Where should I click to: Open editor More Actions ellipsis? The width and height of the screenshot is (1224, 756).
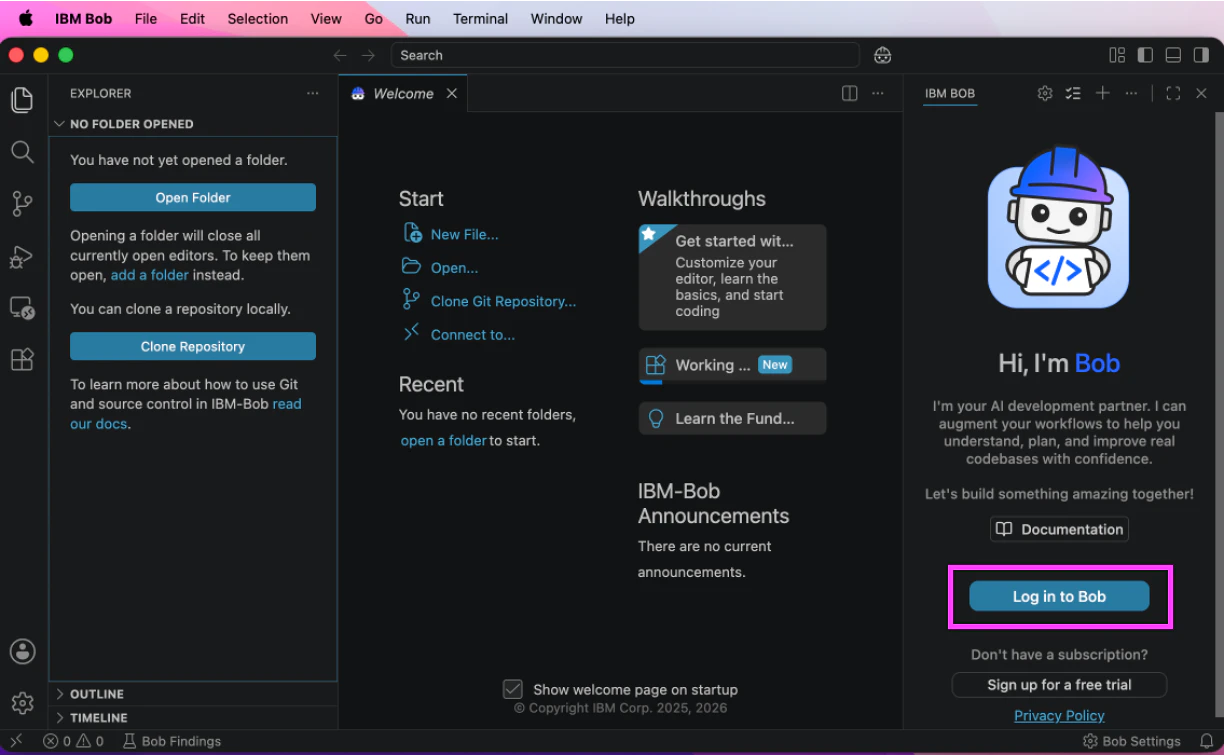click(877, 93)
